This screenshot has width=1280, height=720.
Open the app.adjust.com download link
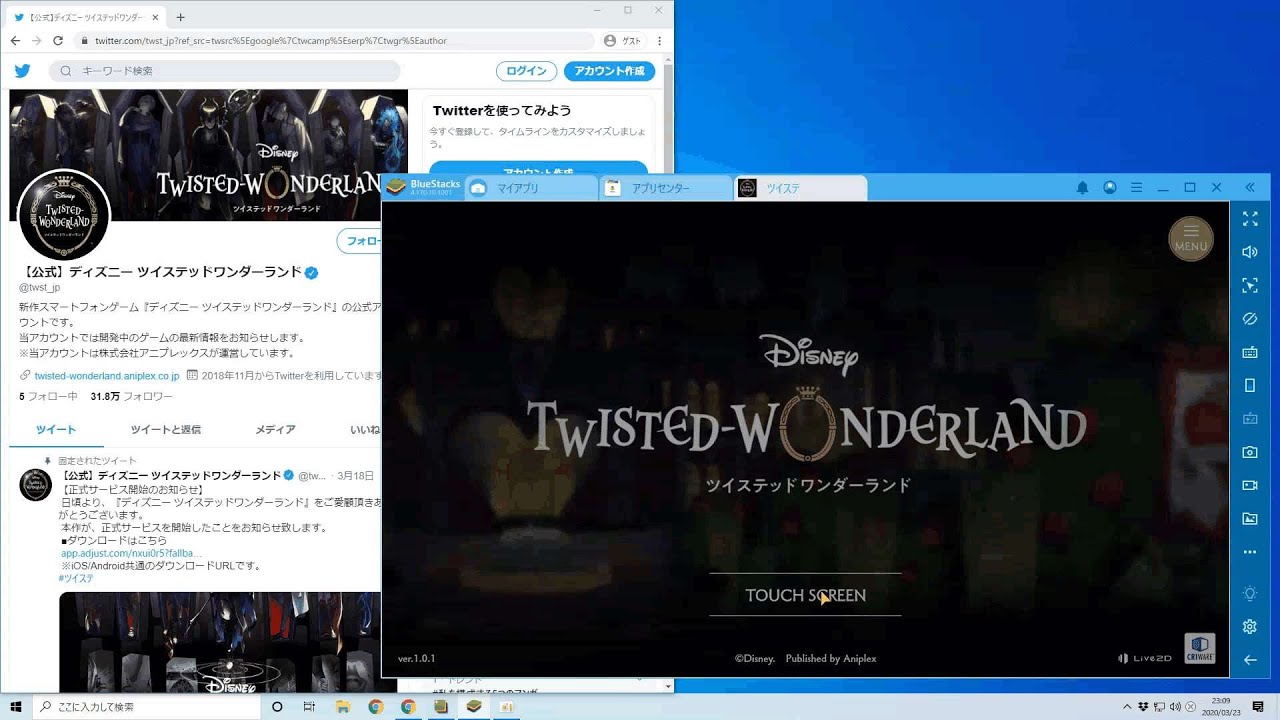131,553
